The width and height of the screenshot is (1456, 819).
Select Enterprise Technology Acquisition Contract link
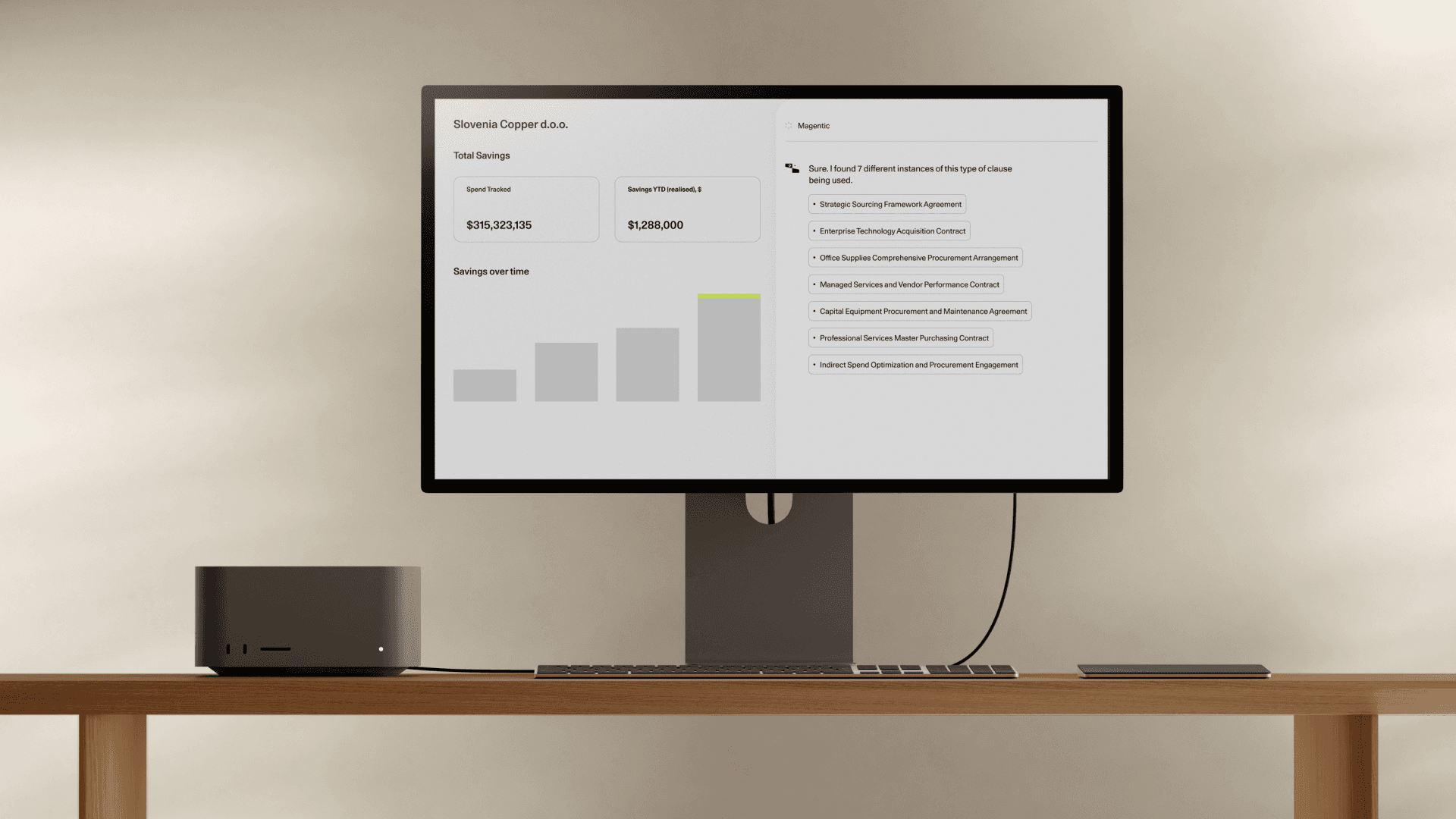[892, 231]
